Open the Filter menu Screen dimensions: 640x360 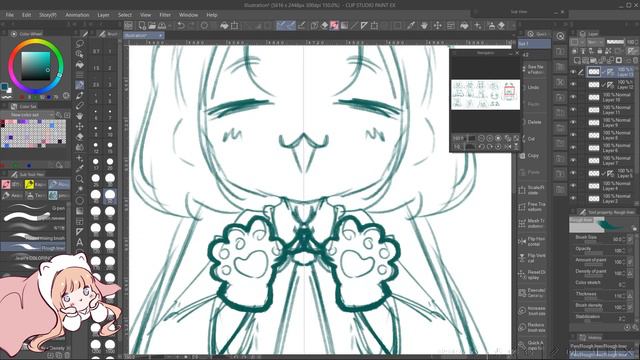click(x=165, y=15)
